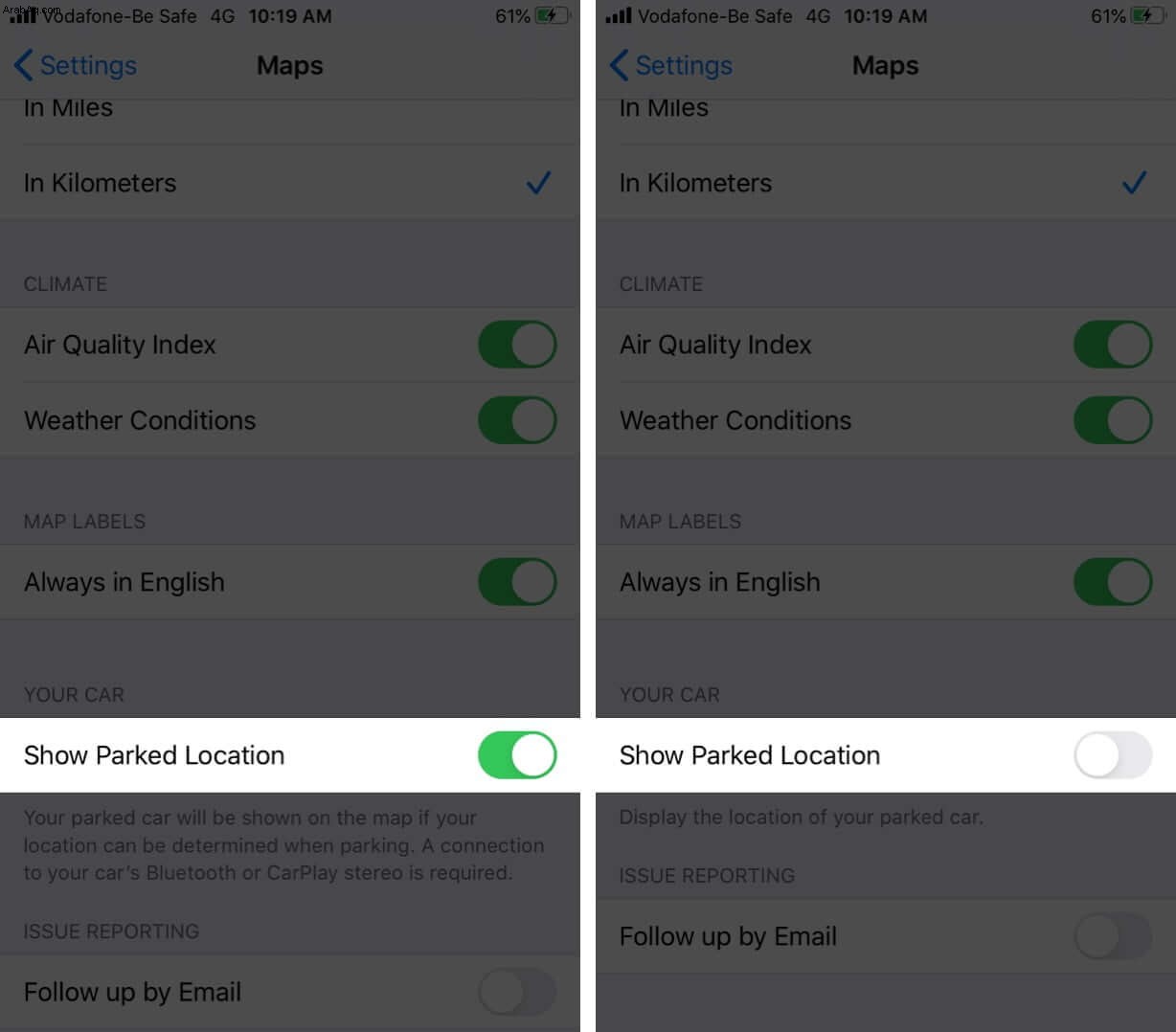Viewport: 1176px width, 1032px height.
Task: Disable Show Parked Location in left screen
Action: [517, 755]
